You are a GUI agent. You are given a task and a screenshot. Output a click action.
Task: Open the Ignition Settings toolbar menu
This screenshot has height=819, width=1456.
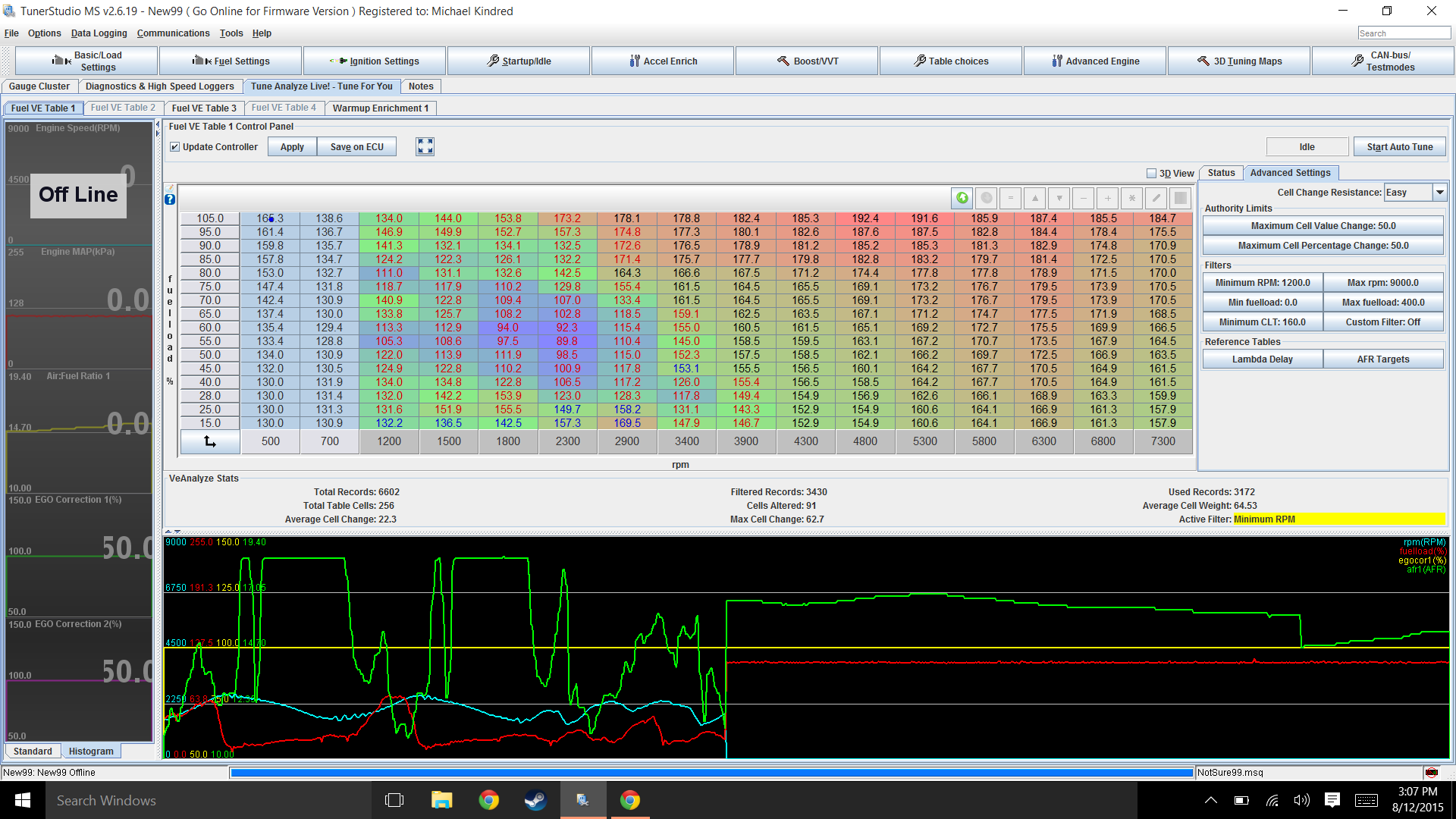click(375, 61)
